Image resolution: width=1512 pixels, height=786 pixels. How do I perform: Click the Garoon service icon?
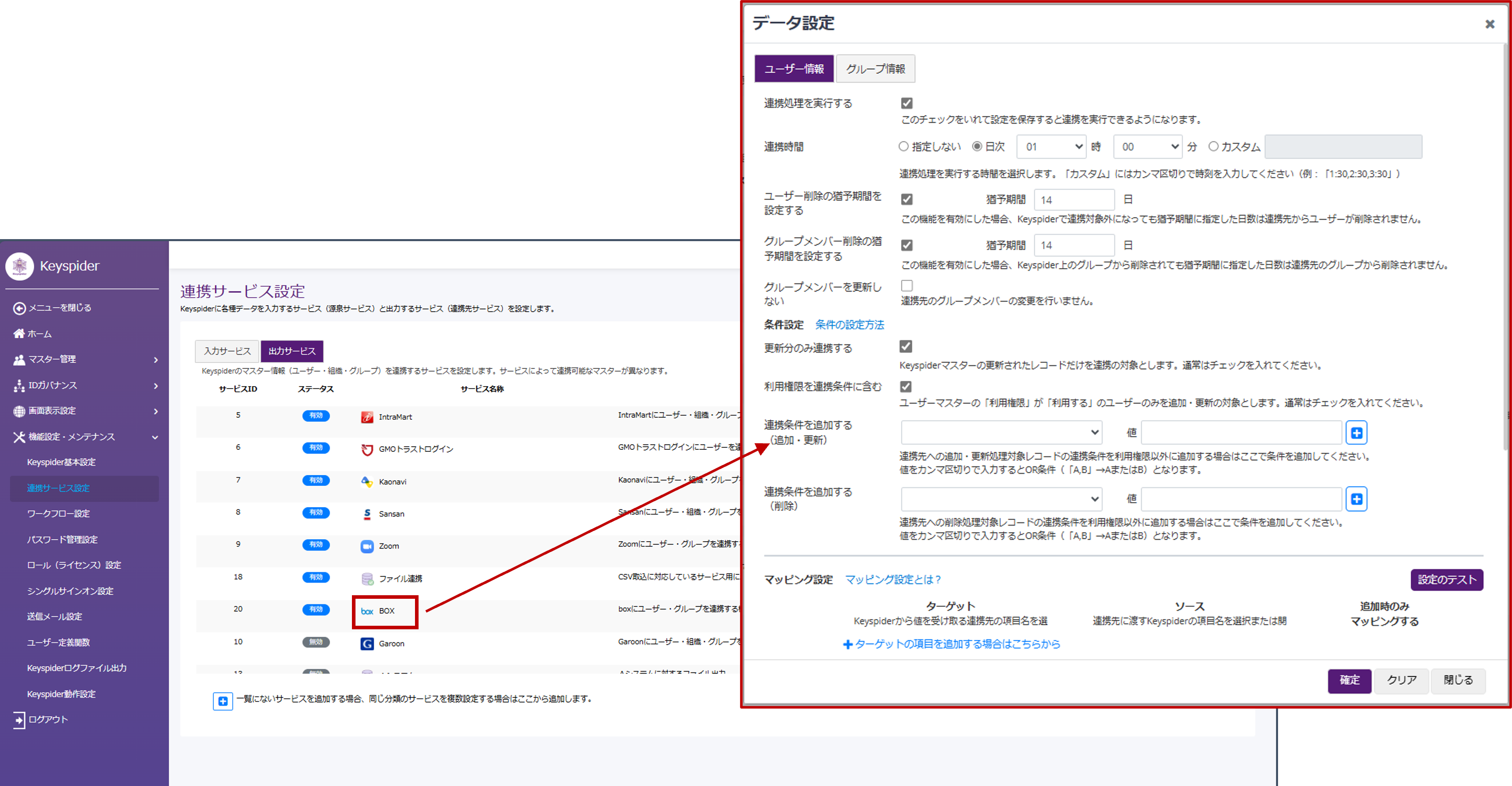pos(367,644)
